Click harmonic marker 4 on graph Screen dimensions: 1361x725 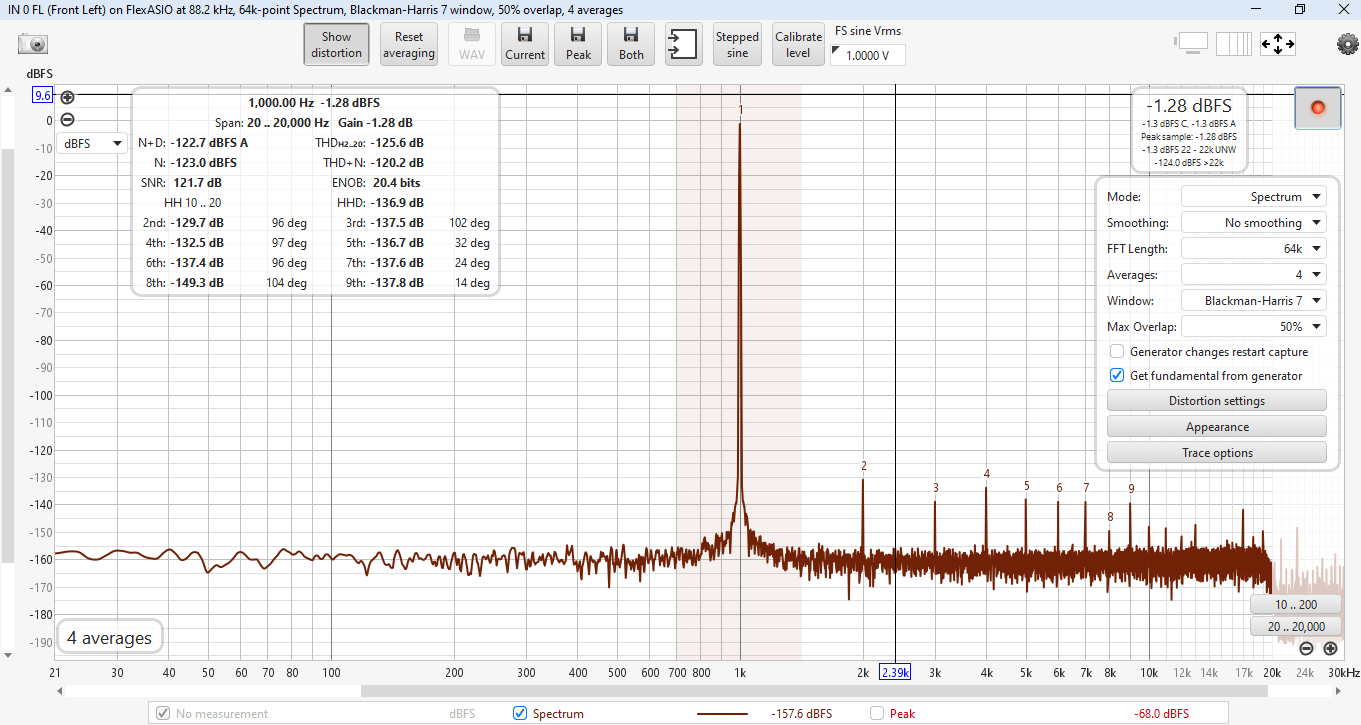(x=986, y=474)
